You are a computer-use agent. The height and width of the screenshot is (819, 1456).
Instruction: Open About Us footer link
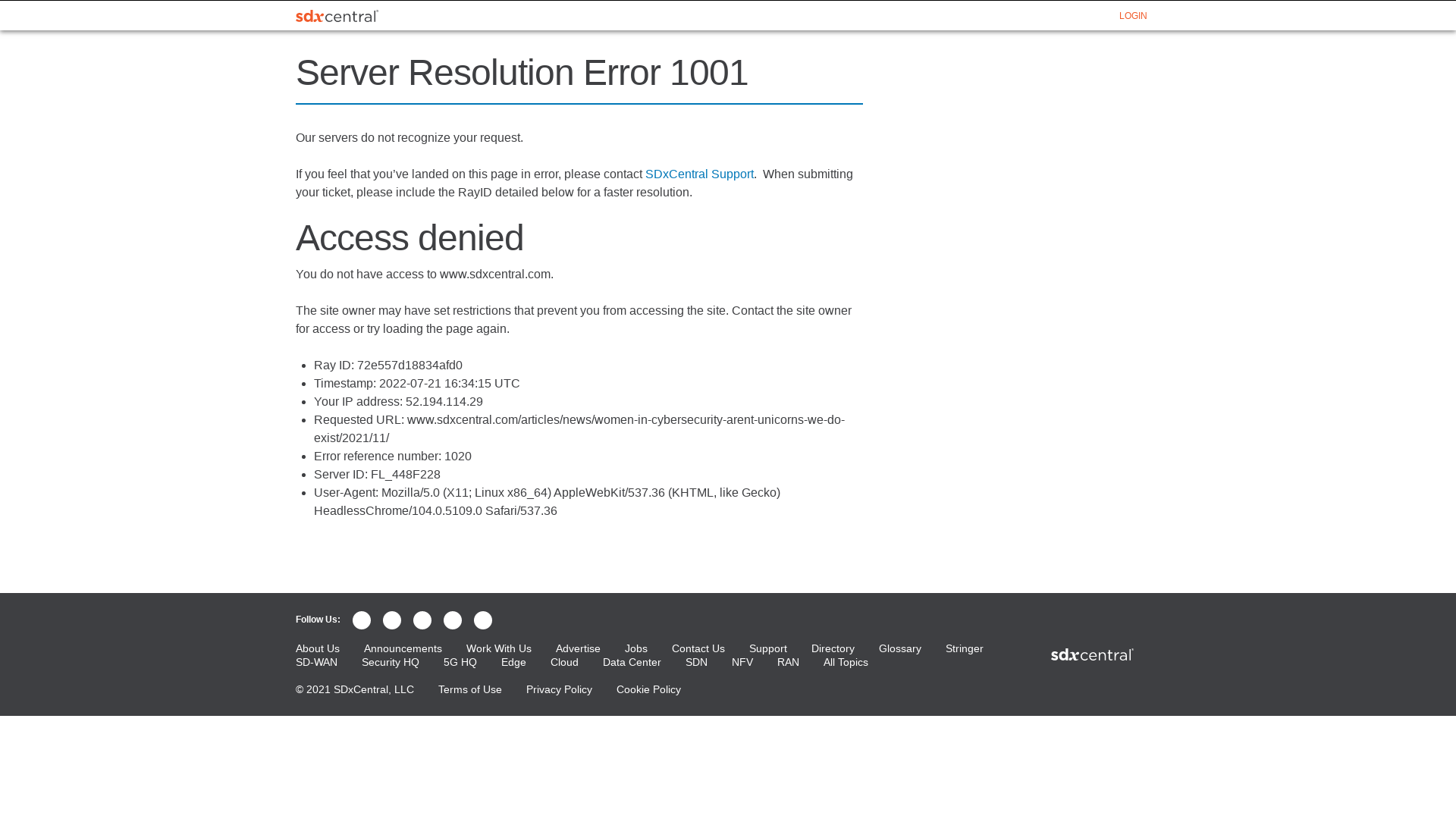[318, 649]
